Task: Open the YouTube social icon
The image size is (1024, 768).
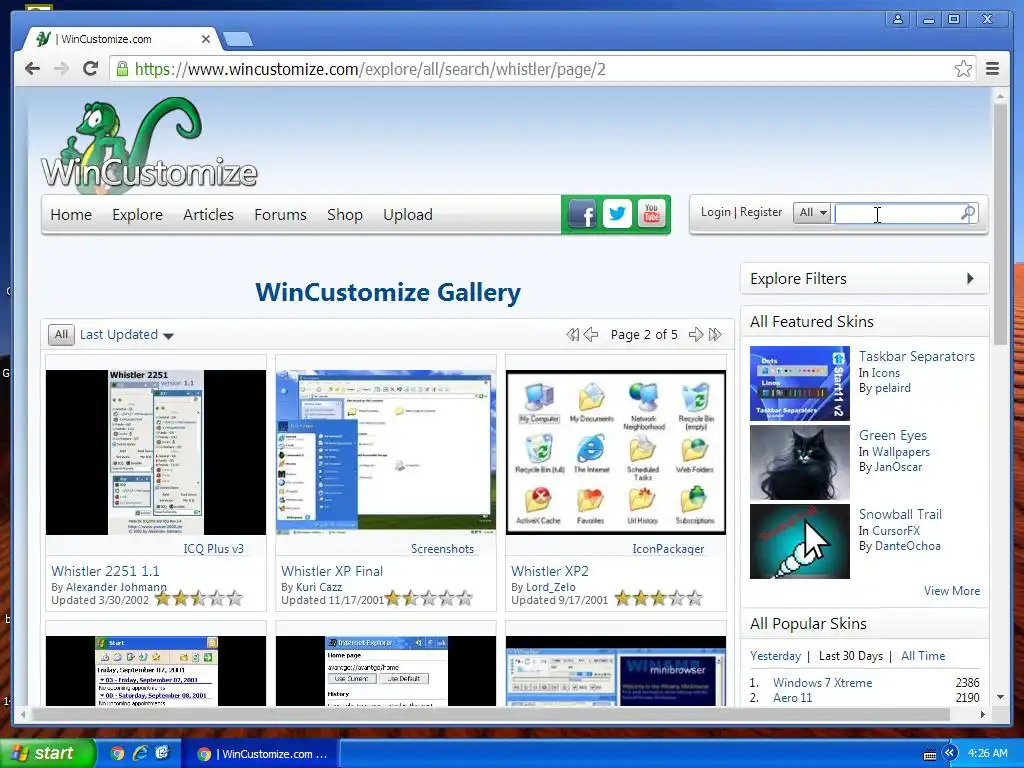Action: coord(651,214)
